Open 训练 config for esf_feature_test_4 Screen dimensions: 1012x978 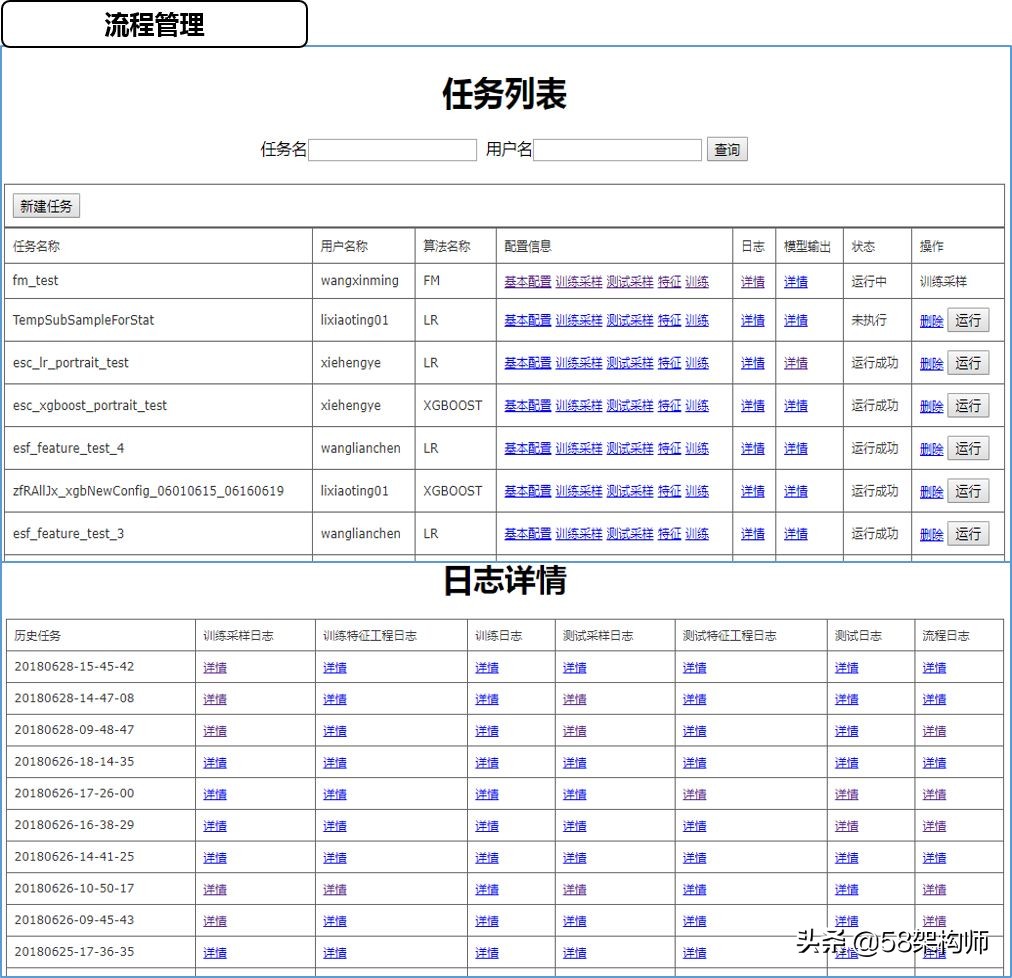(695, 448)
